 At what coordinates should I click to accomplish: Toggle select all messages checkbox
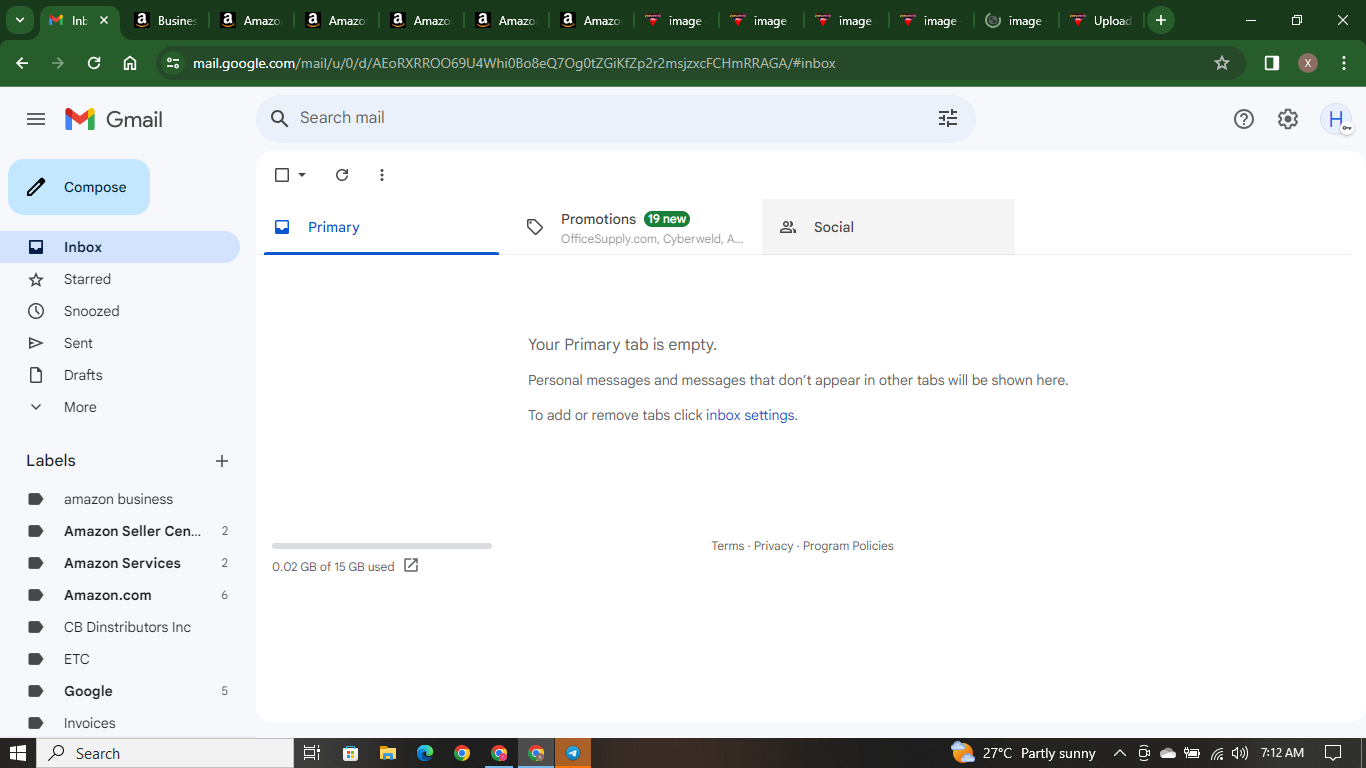coord(282,175)
